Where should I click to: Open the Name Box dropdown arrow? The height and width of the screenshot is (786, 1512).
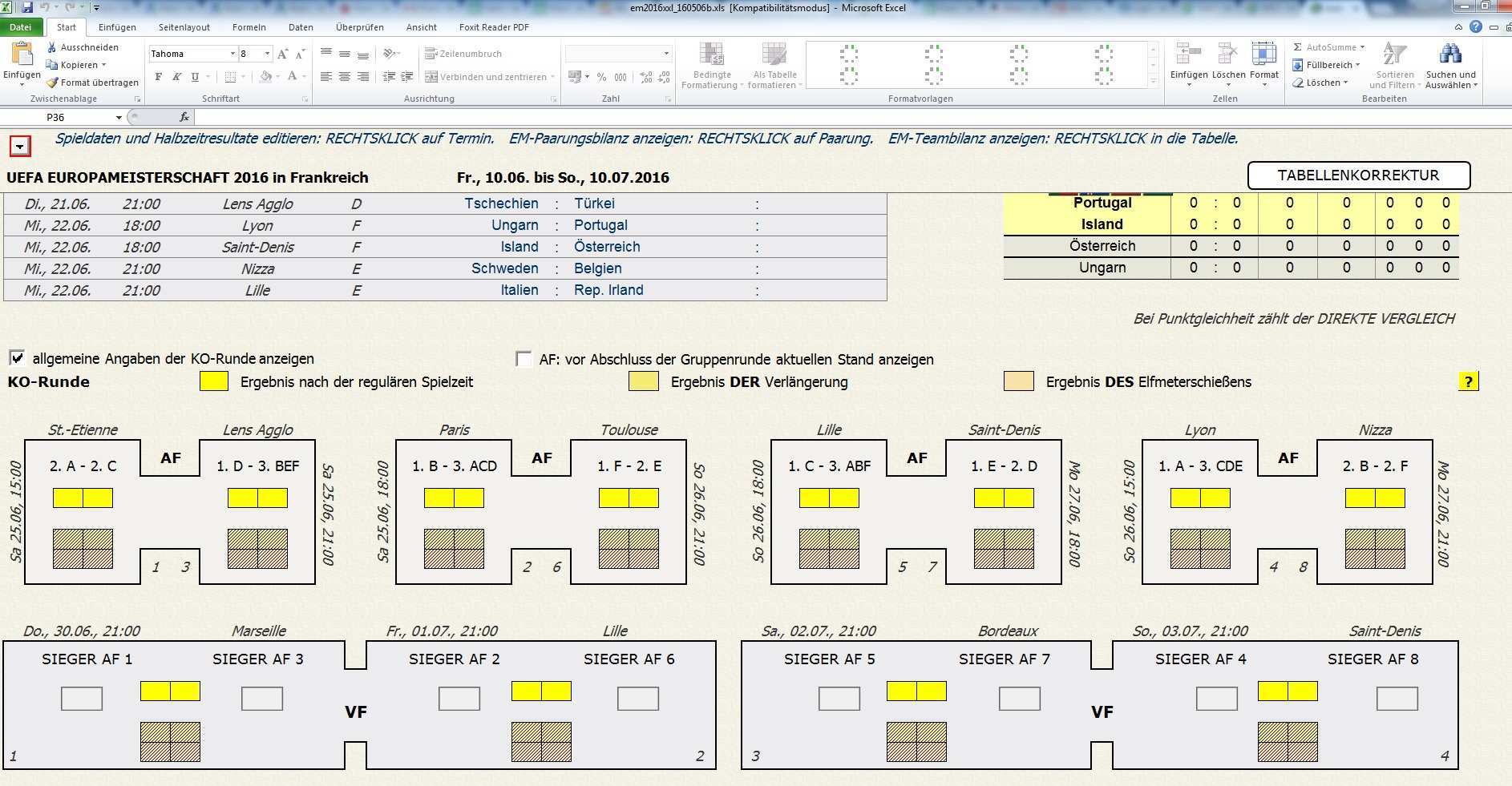click(119, 117)
